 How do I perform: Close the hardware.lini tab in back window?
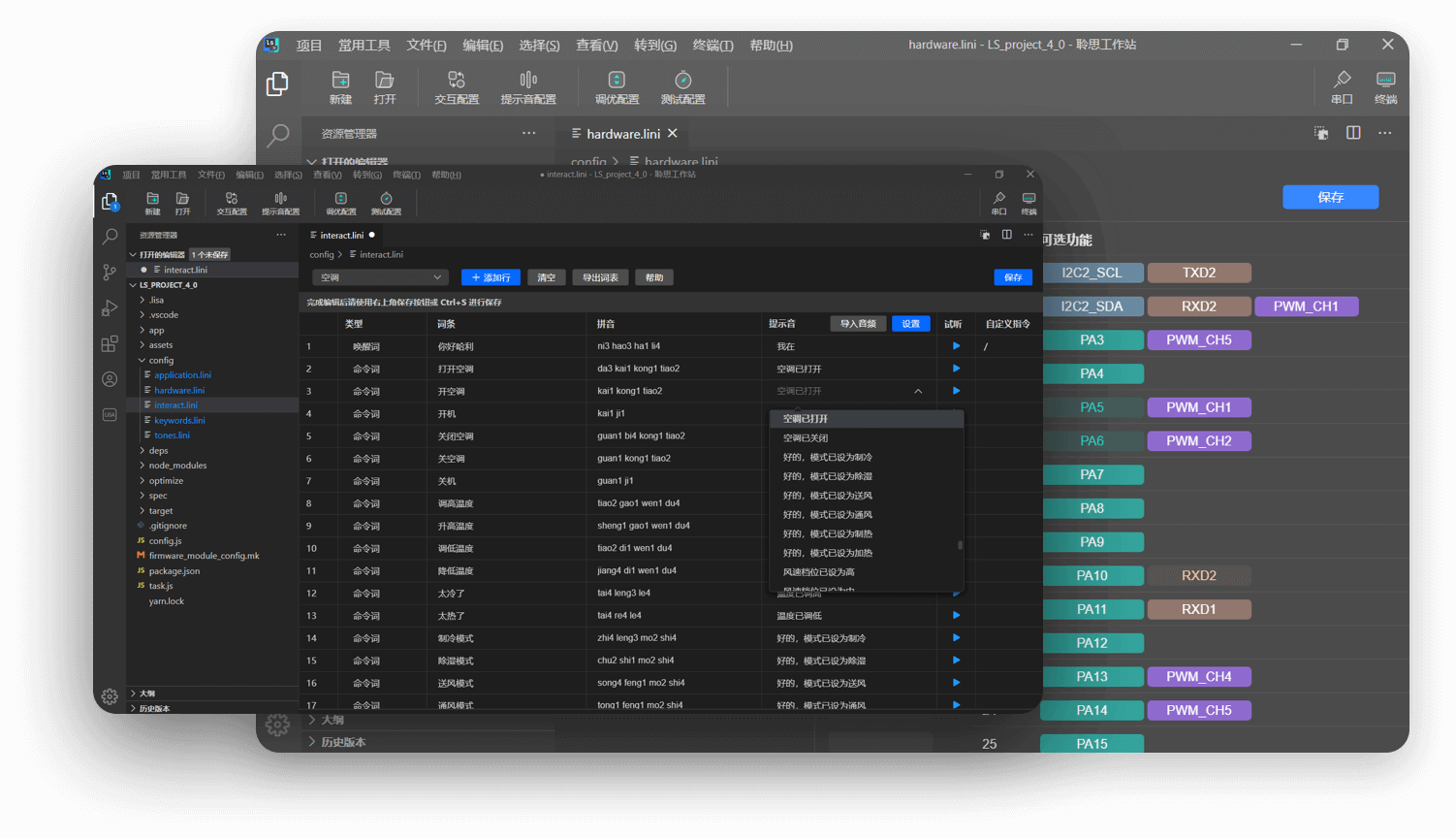(673, 133)
